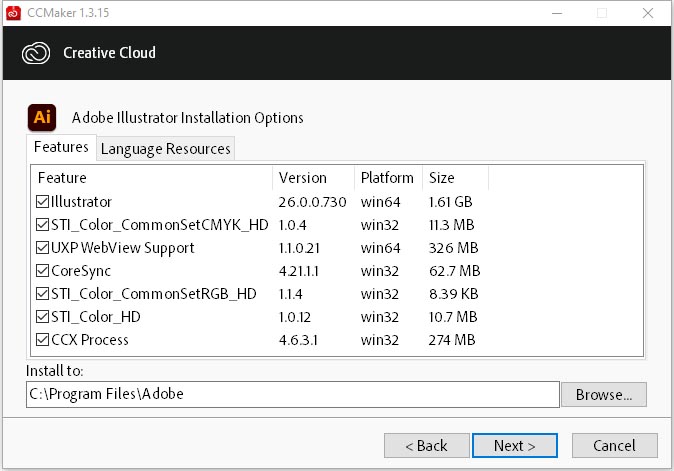Click the Size column header
Viewport: 674px width, 471px height.
456,178
